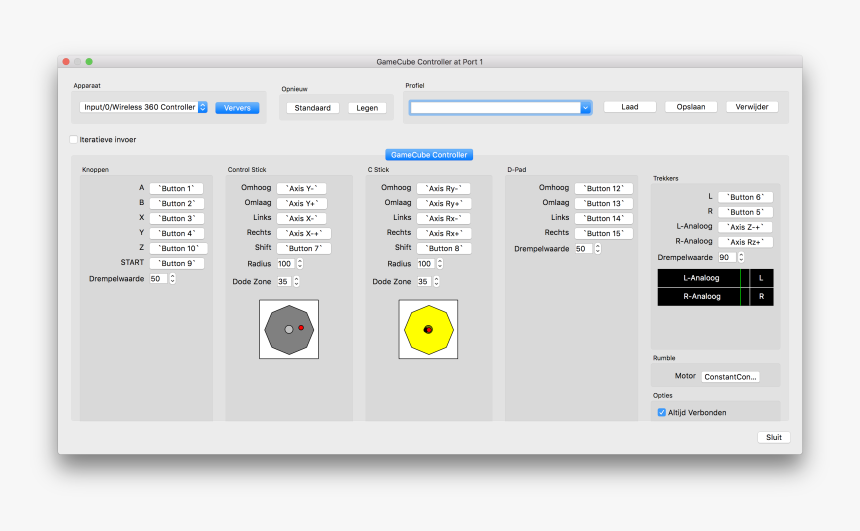Expand the Profiel combo box

[586, 107]
